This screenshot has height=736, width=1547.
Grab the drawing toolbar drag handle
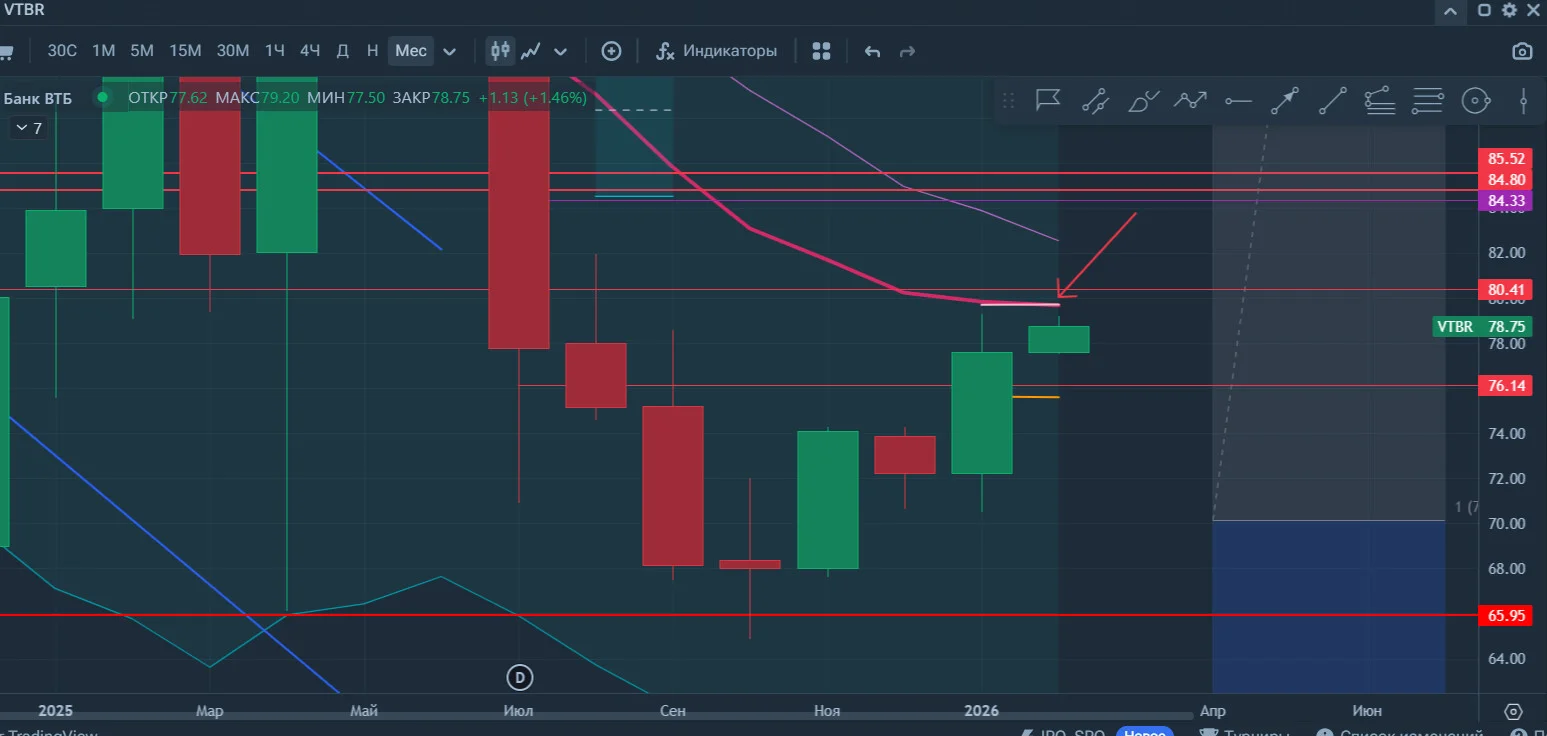[1008, 100]
